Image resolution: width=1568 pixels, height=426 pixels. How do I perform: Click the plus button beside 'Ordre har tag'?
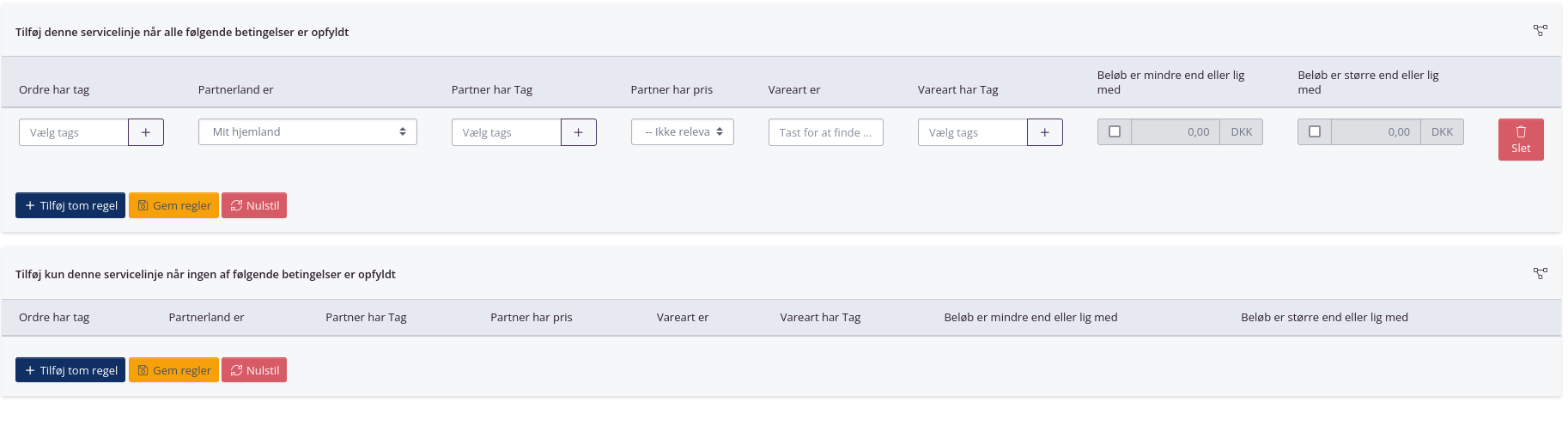tap(146, 132)
